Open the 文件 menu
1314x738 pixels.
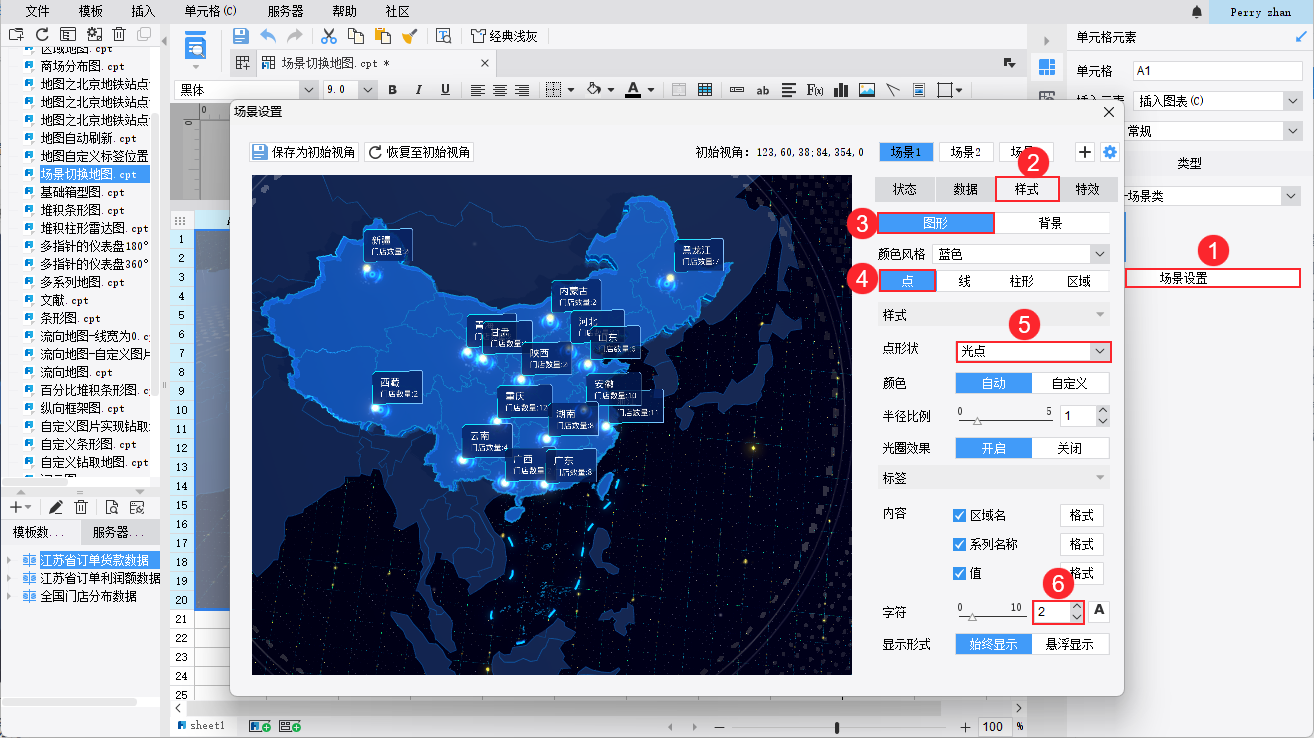coord(37,11)
